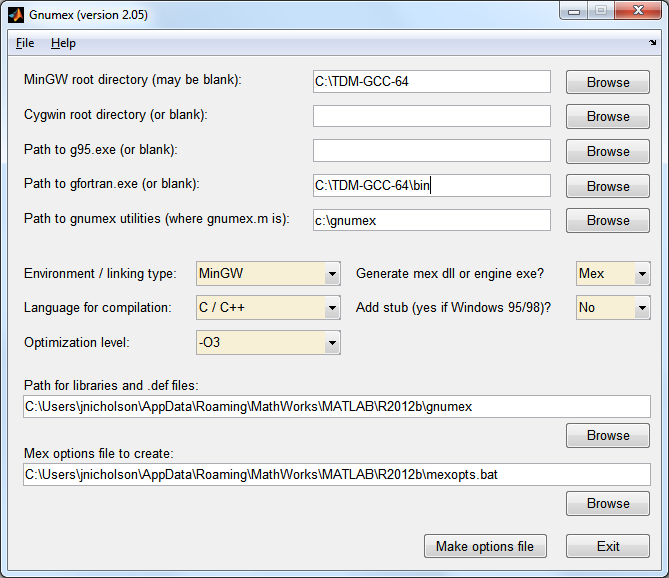Click the empty Cygwin root directory field
669x578 pixels.
tap(431, 116)
